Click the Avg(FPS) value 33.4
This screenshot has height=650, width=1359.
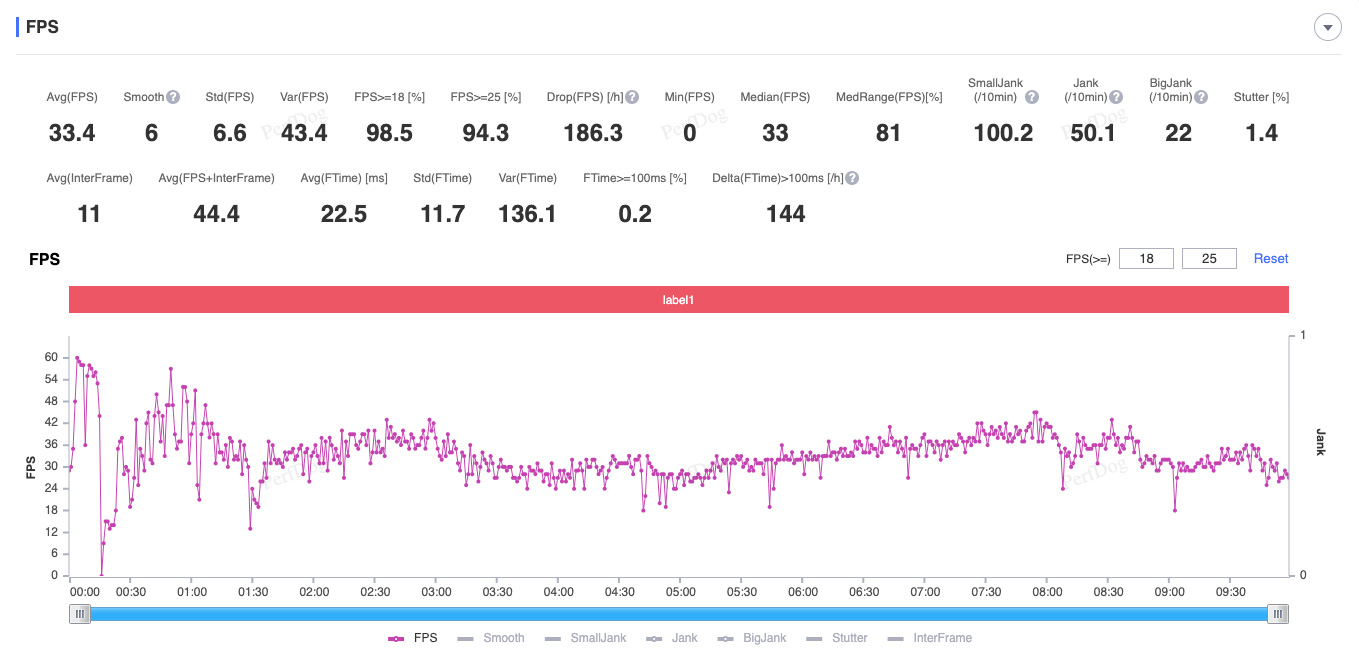(72, 133)
